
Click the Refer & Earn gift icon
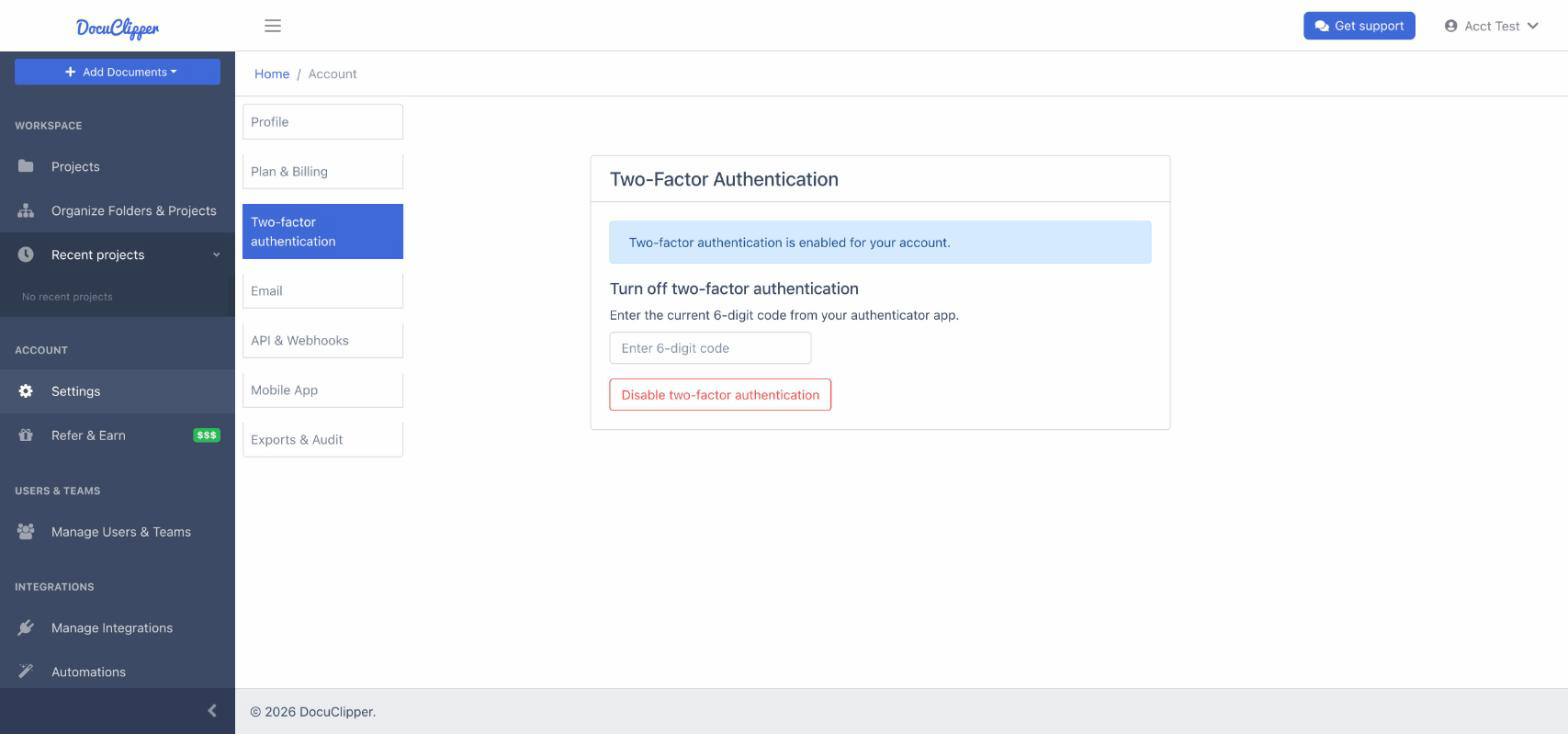[x=26, y=435]
